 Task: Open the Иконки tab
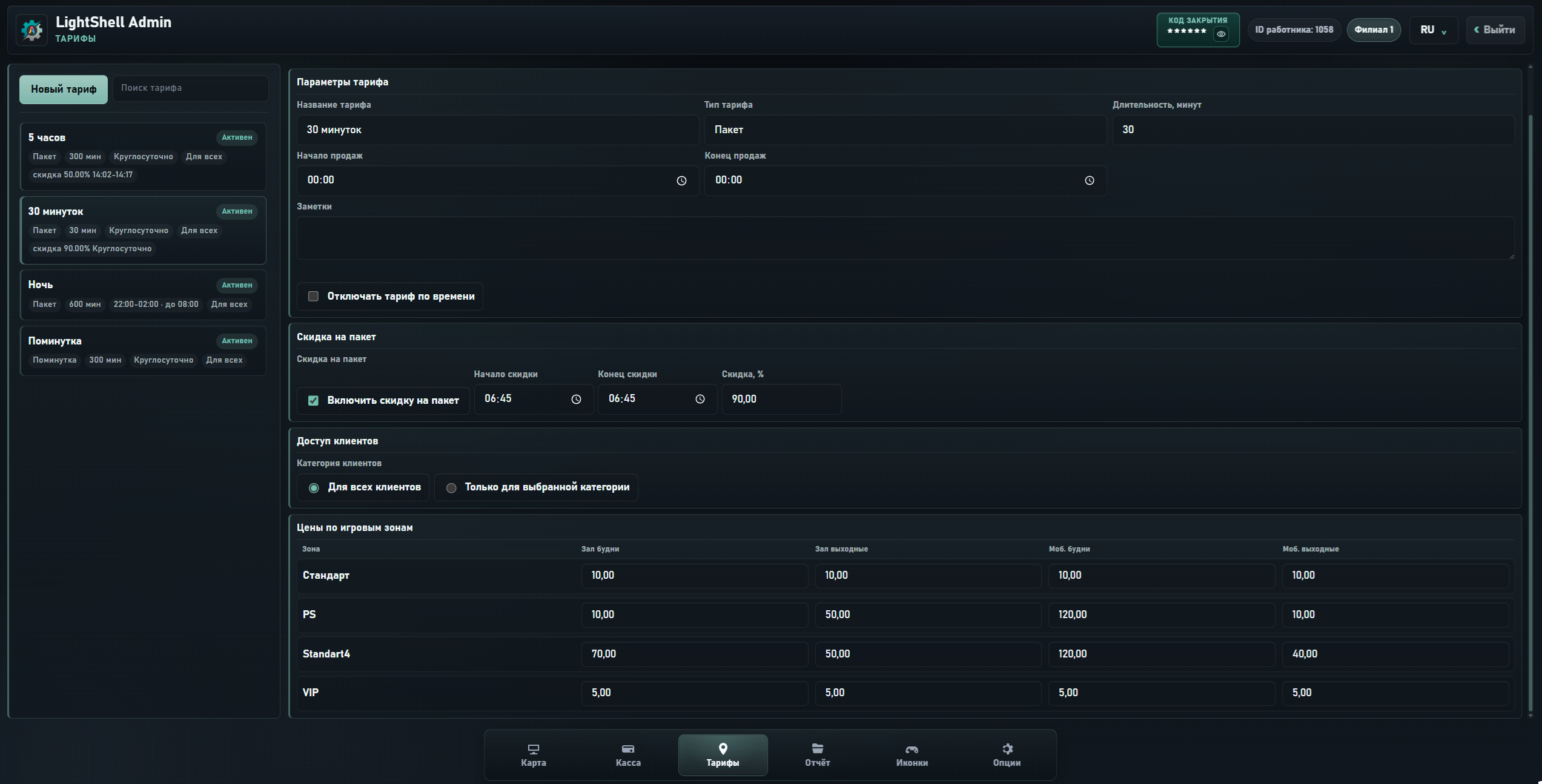(x=912, y=755)
